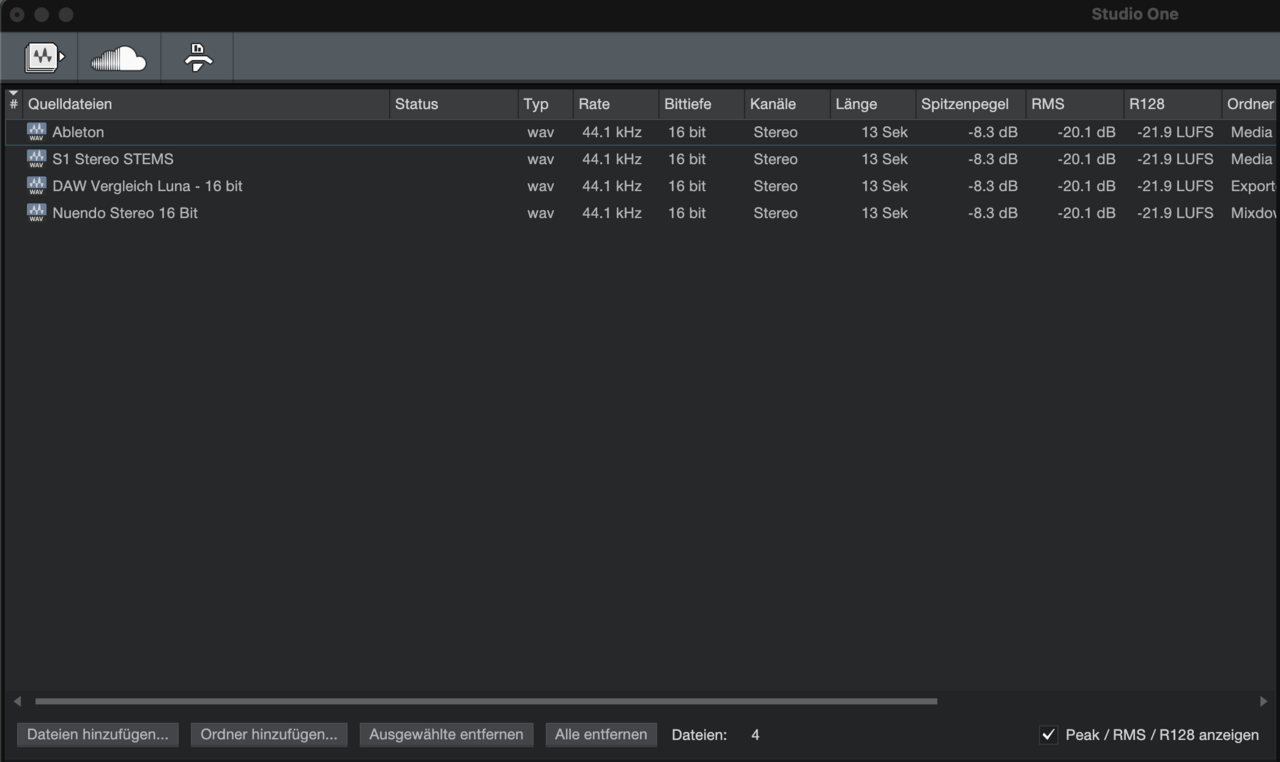Click the scrollbar right arrow
1280x762 pixels.
[1263, 702]
